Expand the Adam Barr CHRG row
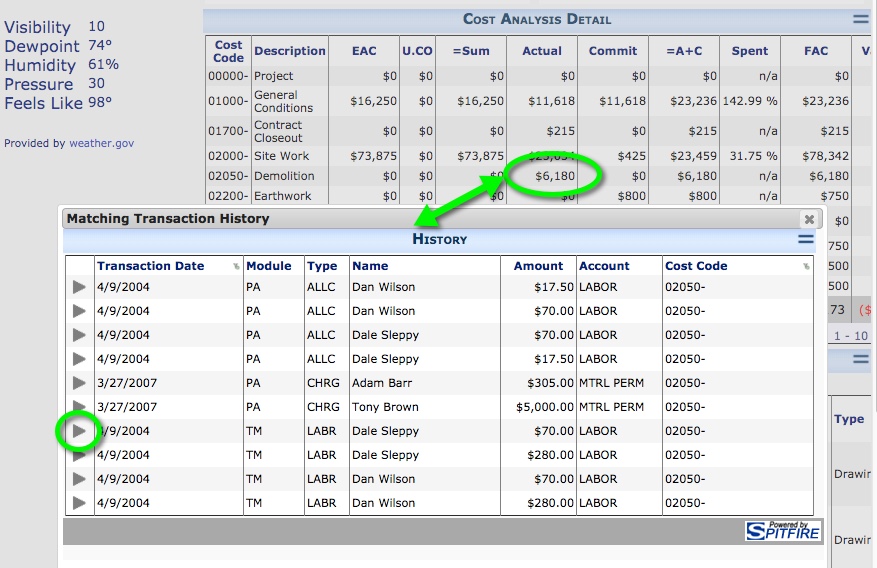877x568 pixels. click(x=79, y=383)
